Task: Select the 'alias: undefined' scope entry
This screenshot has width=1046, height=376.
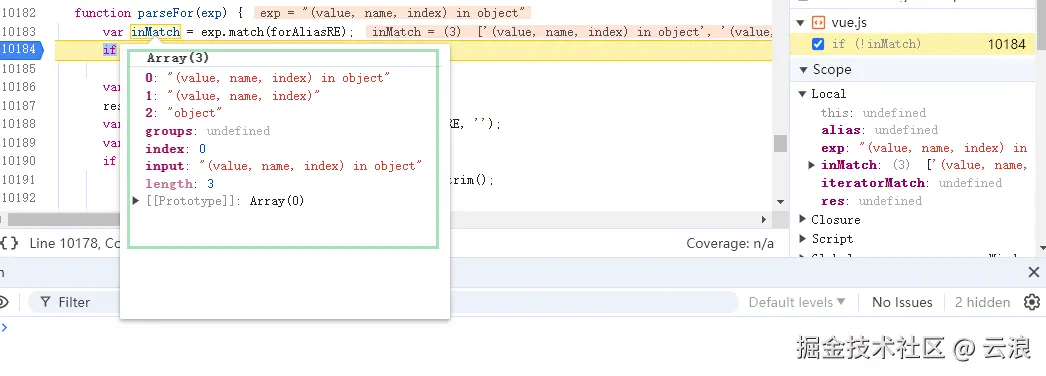Action: coord(879,130)
